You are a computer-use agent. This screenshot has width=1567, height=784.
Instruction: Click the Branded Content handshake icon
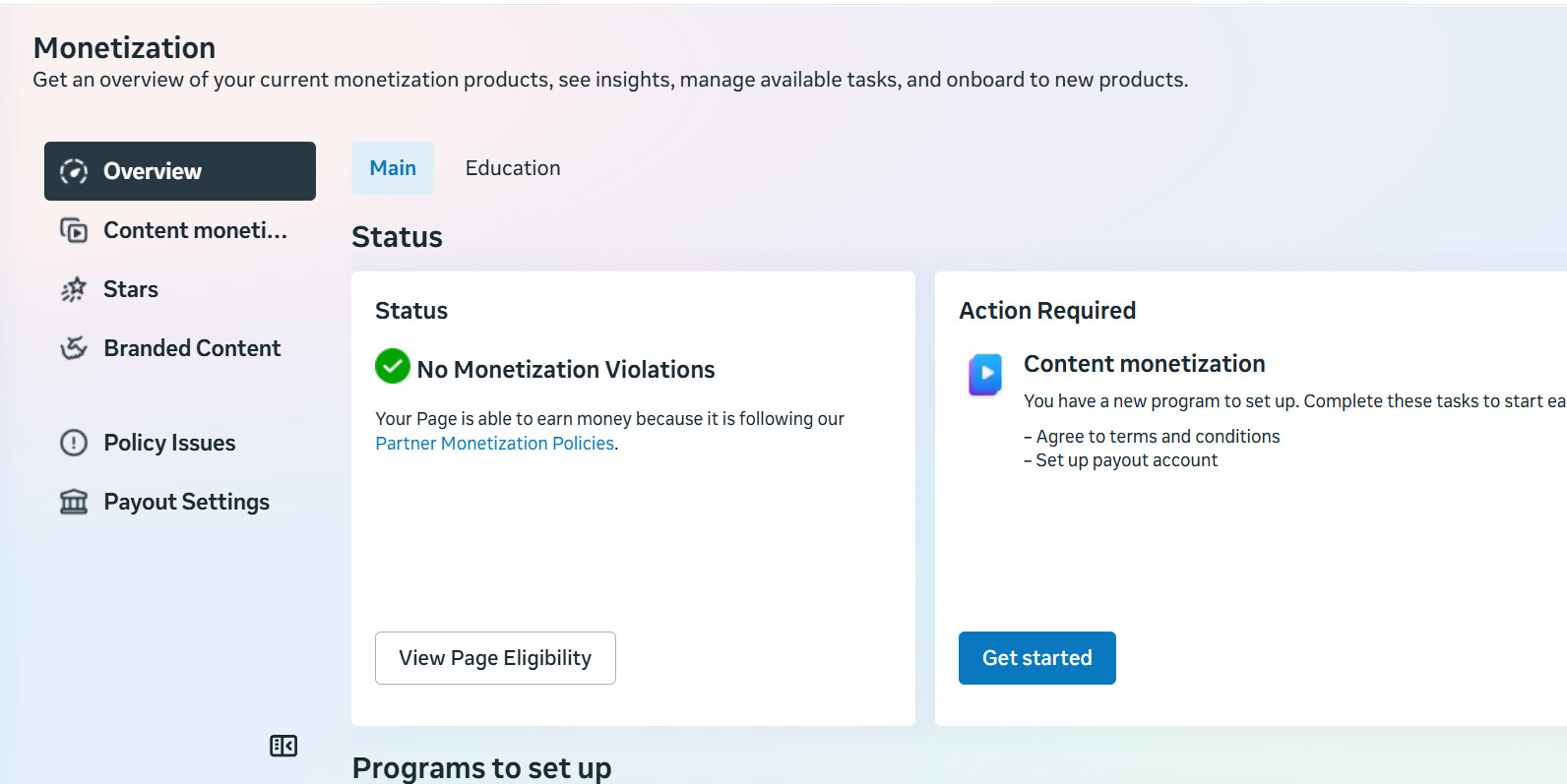point(74,348)
